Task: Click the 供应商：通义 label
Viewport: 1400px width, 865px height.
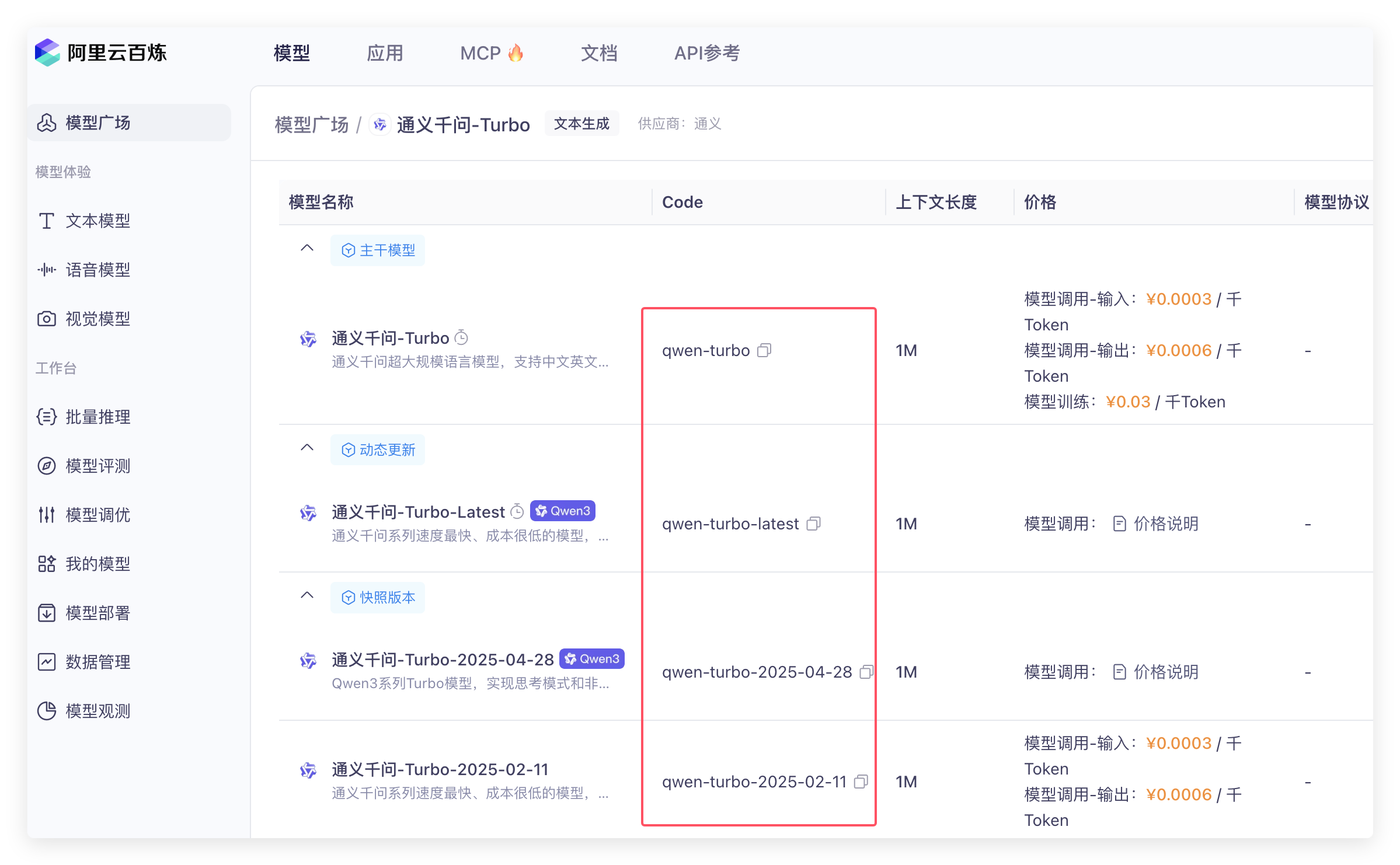Action: (x=680, y=124)
